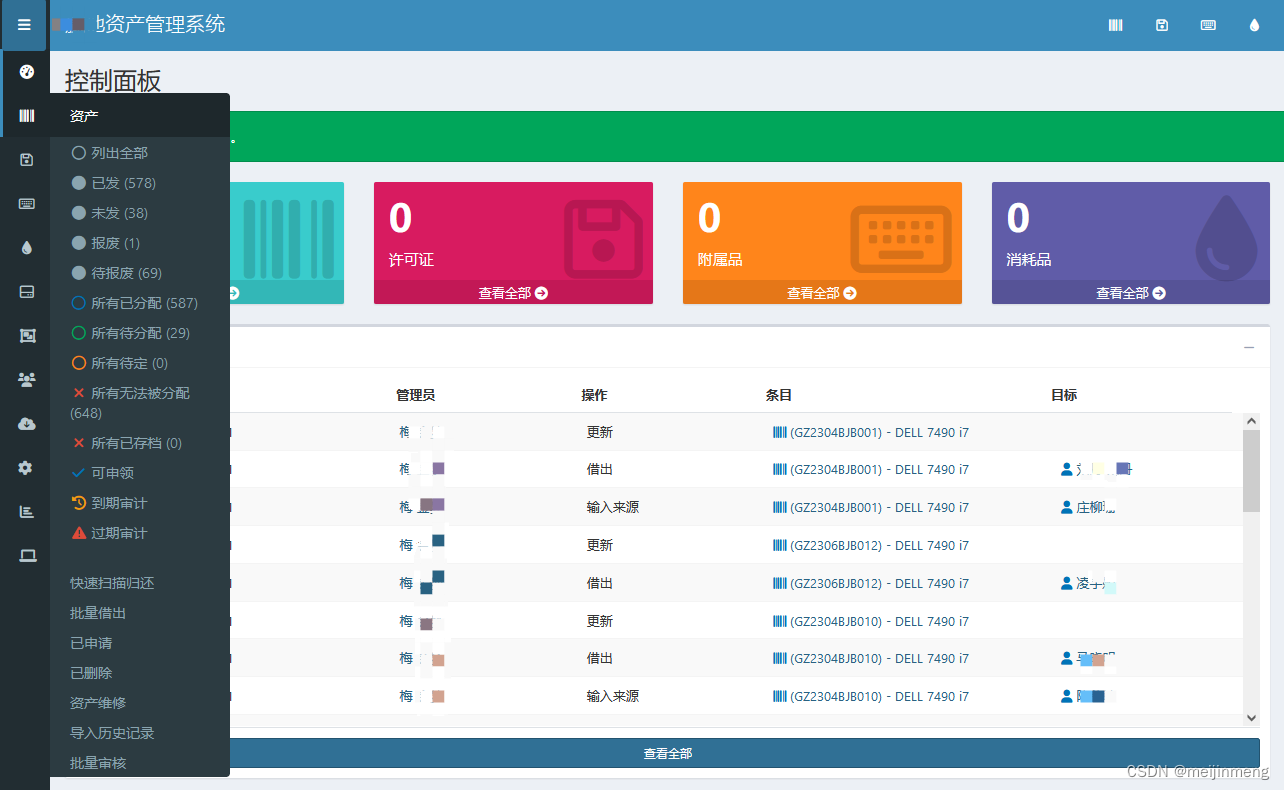The height and width of the screenshot is (790, 1284).
Task: Click the barcode assets icon in sidebar
Action: coord(27,116)
